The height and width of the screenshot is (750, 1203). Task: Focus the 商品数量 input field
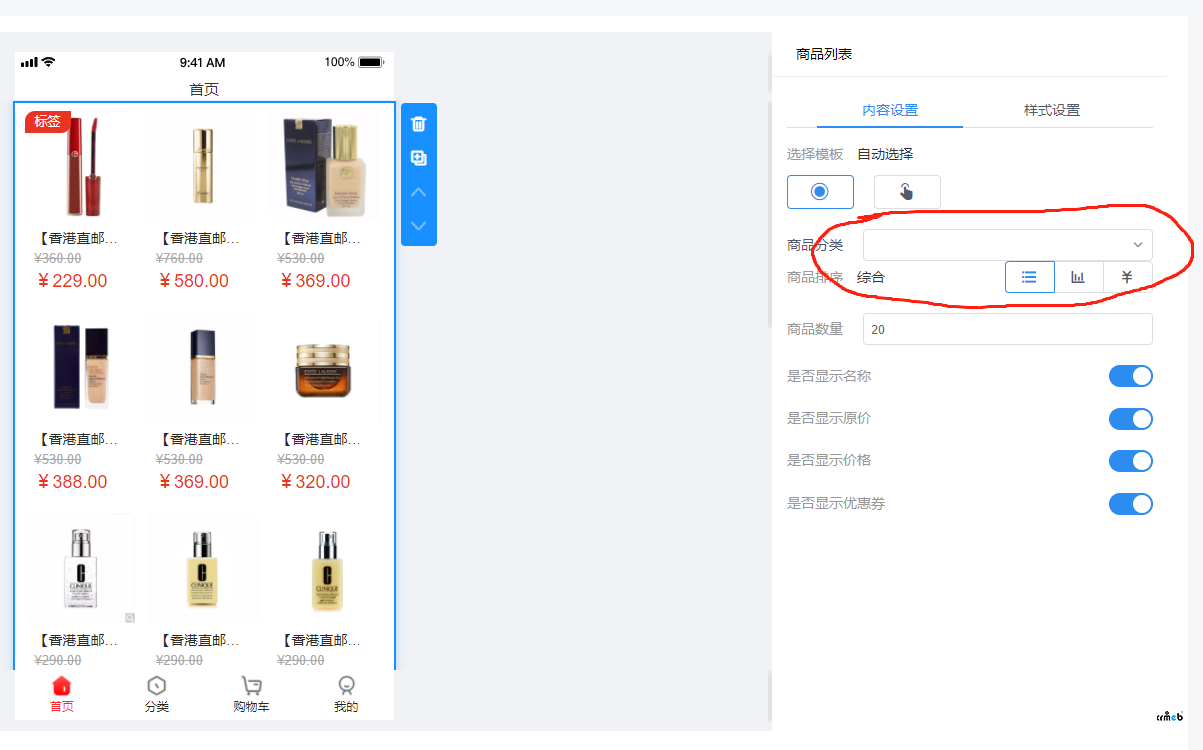[1008, 329]
